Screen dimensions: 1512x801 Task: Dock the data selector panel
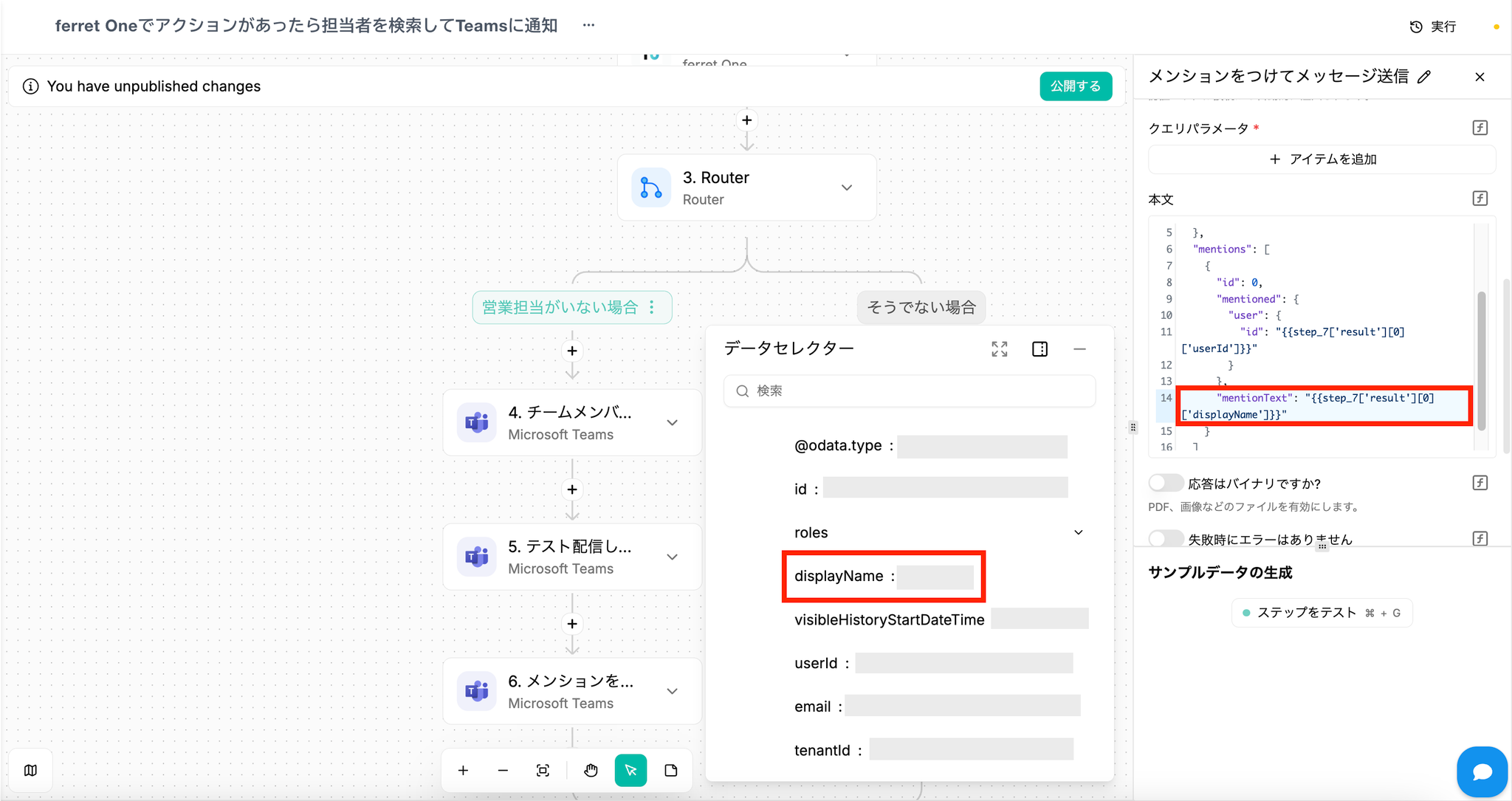click(x=1039, y=349)
